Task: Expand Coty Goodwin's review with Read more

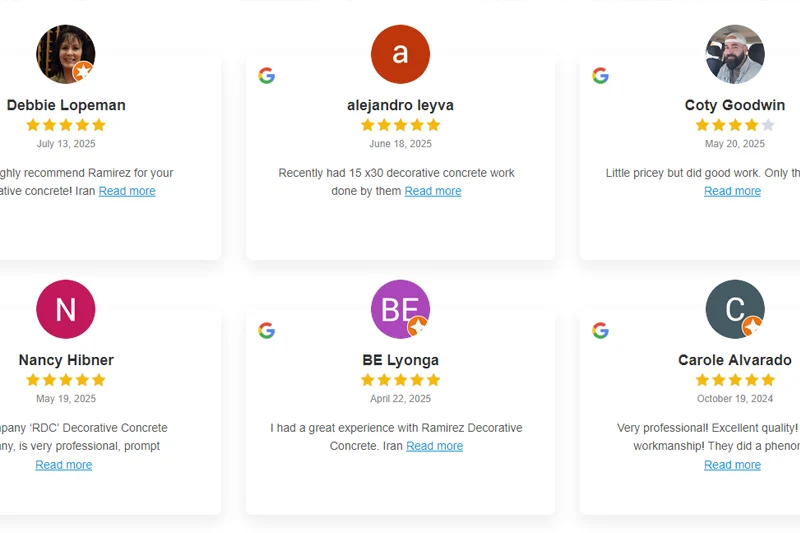Action: (x=732, y=191)
